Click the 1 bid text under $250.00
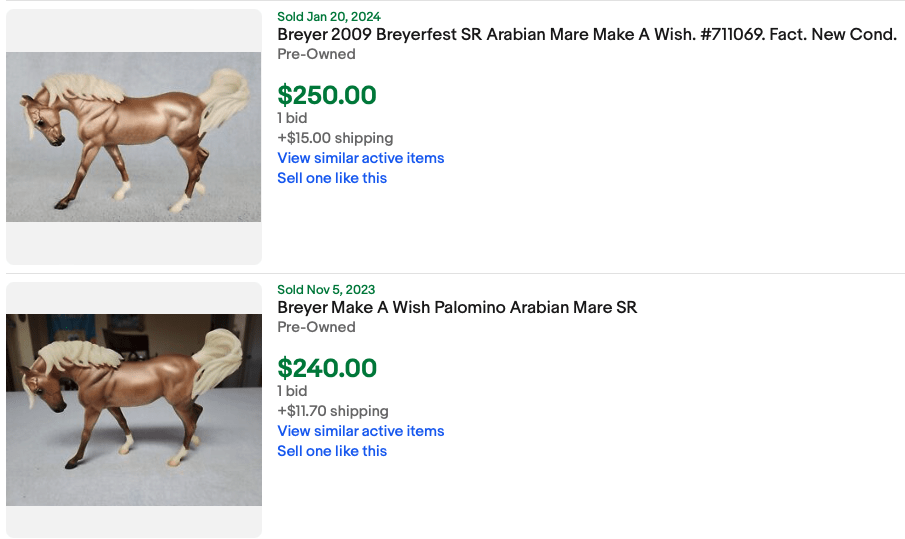 pyautogui.click(x=292, y=118)
